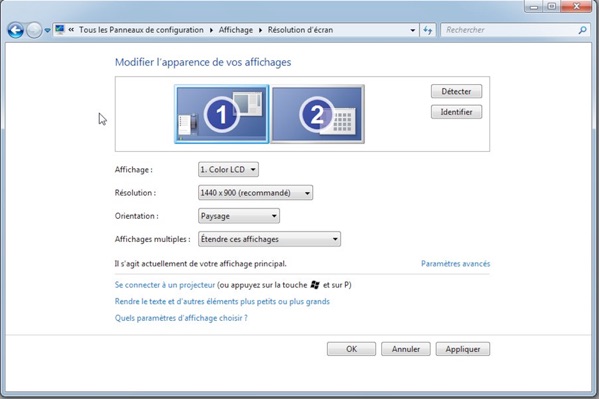Image resolution: width=599 pixels, height=399 pixels.
Task: Click the greyed forward navigation arrow
Action: point(34,30)
